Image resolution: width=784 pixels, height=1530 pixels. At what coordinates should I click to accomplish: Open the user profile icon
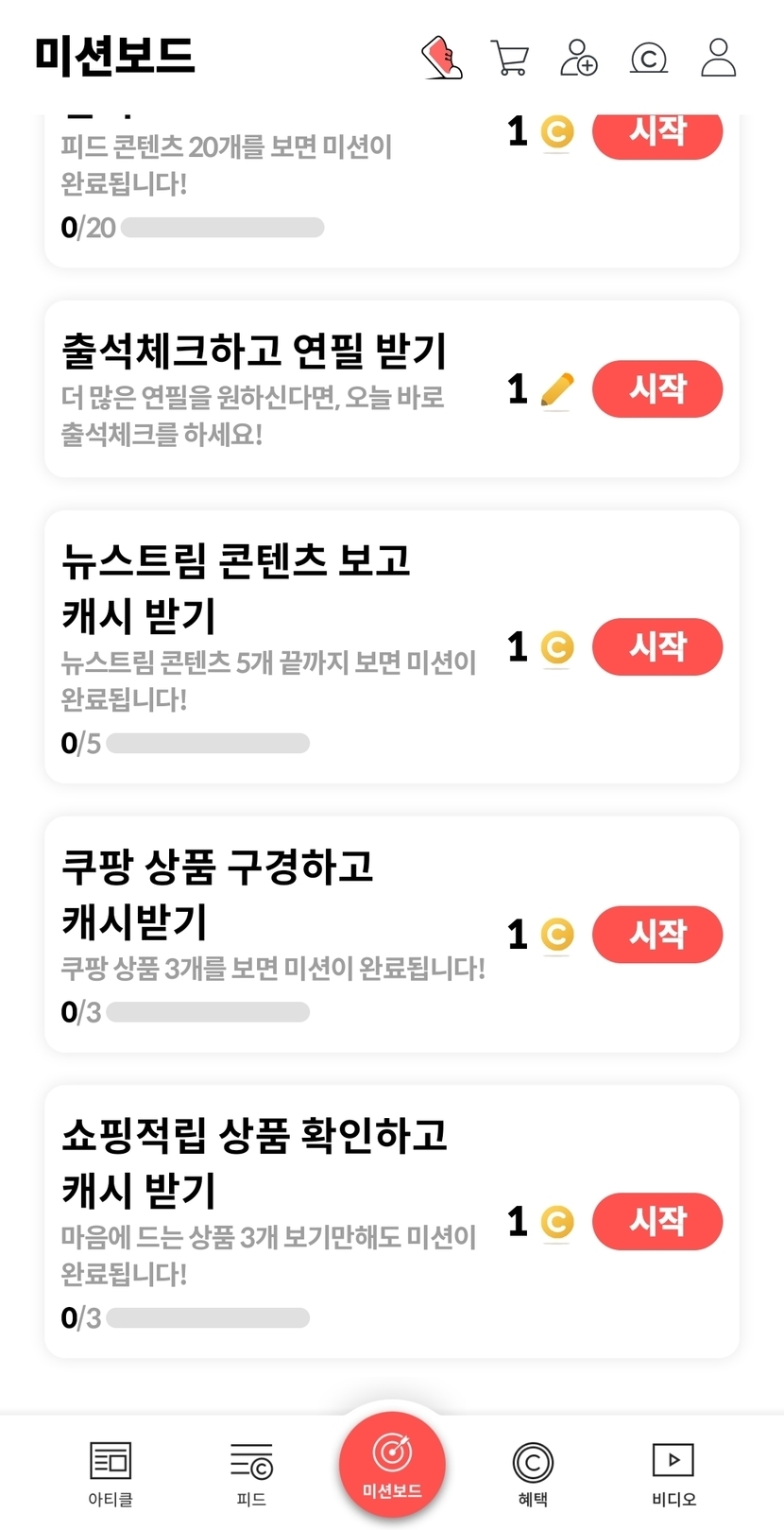click(x=718, y=58)
